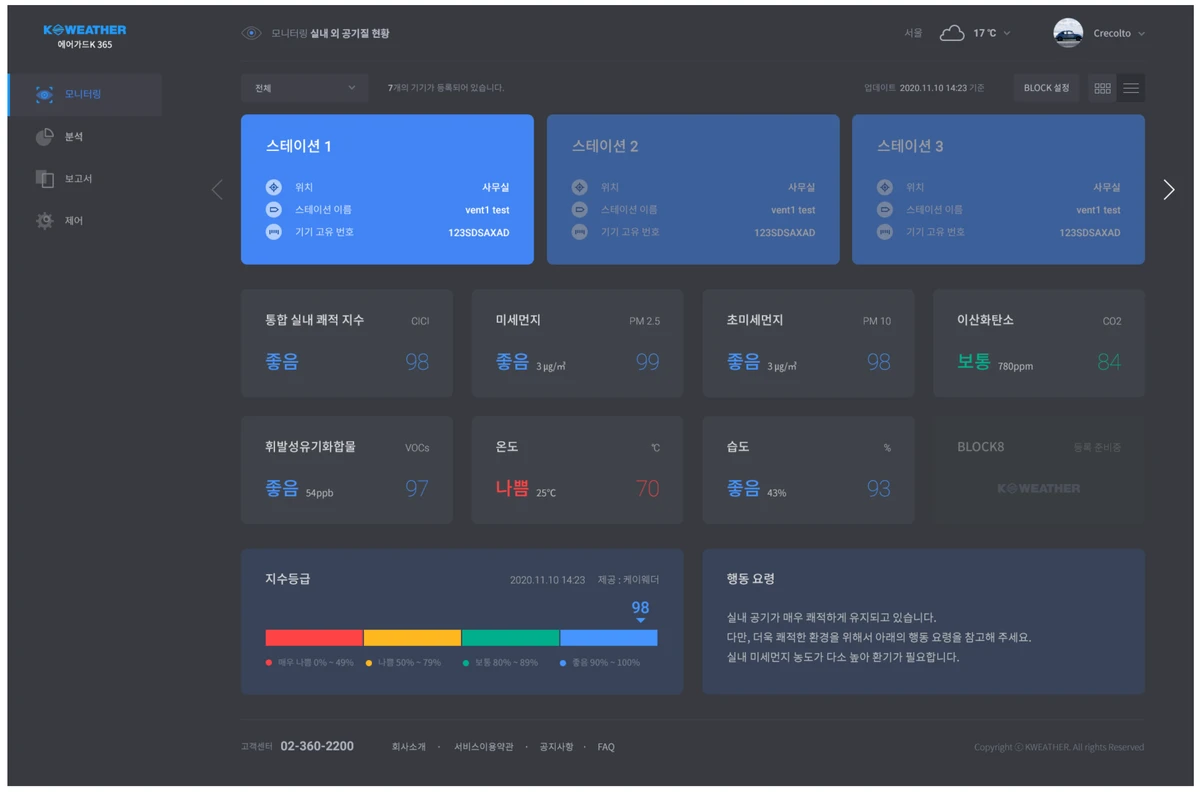1200x793 pixels.
Task: Open the 공지사항 footer link
Action: tap(556, 747)
